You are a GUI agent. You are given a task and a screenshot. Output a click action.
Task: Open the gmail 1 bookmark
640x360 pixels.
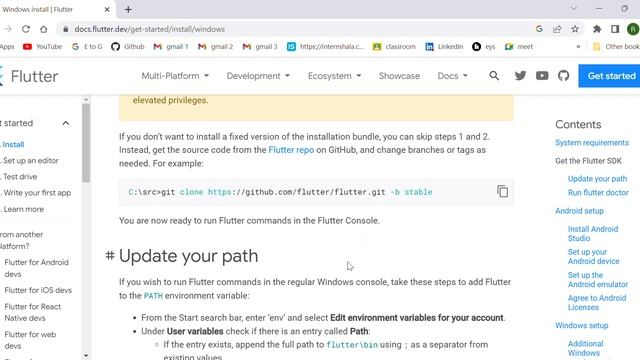pos(171,47)
